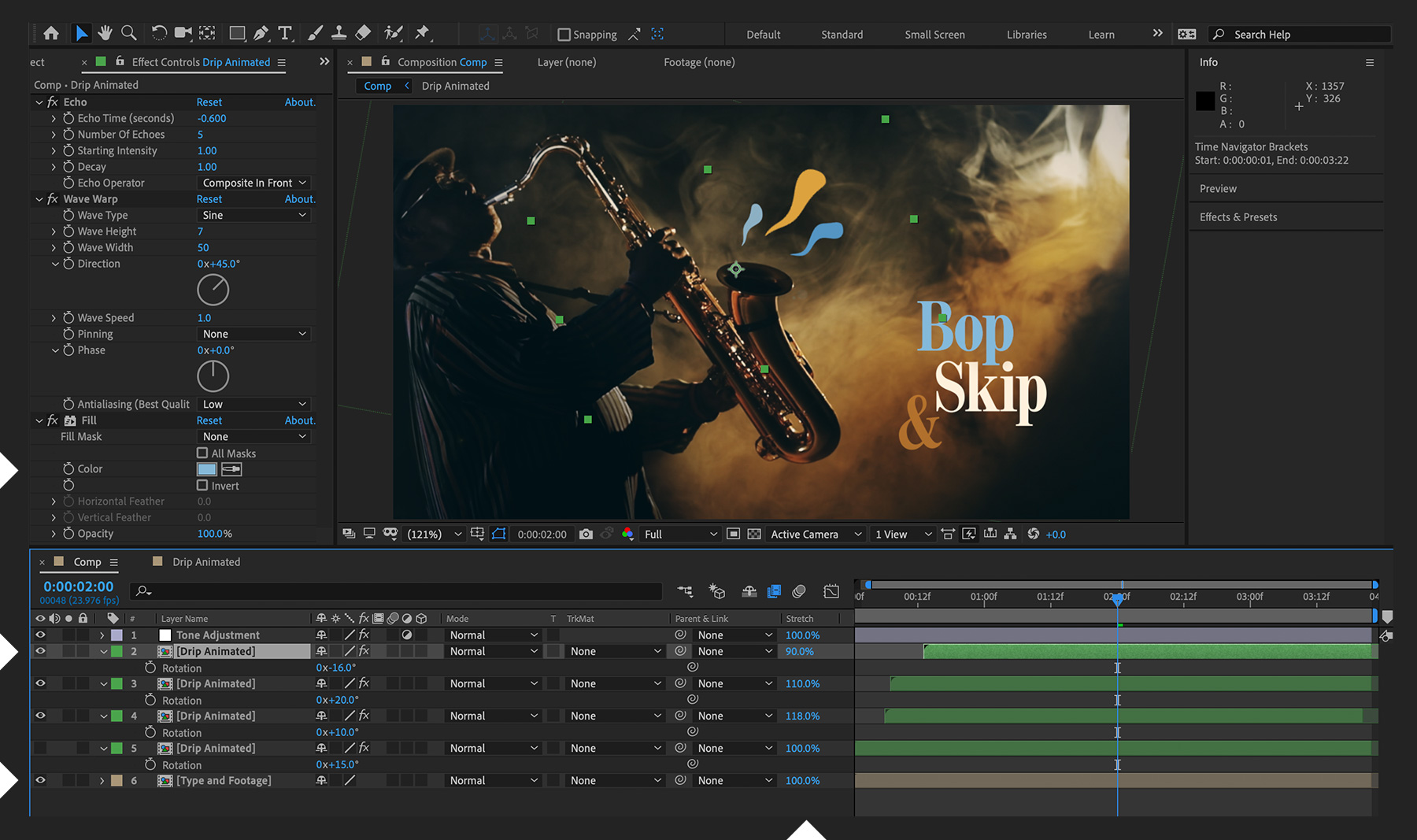This screenshot has width=1417, height=840.
Task: Click About link for the Fill effect
Action: (299, 420)
